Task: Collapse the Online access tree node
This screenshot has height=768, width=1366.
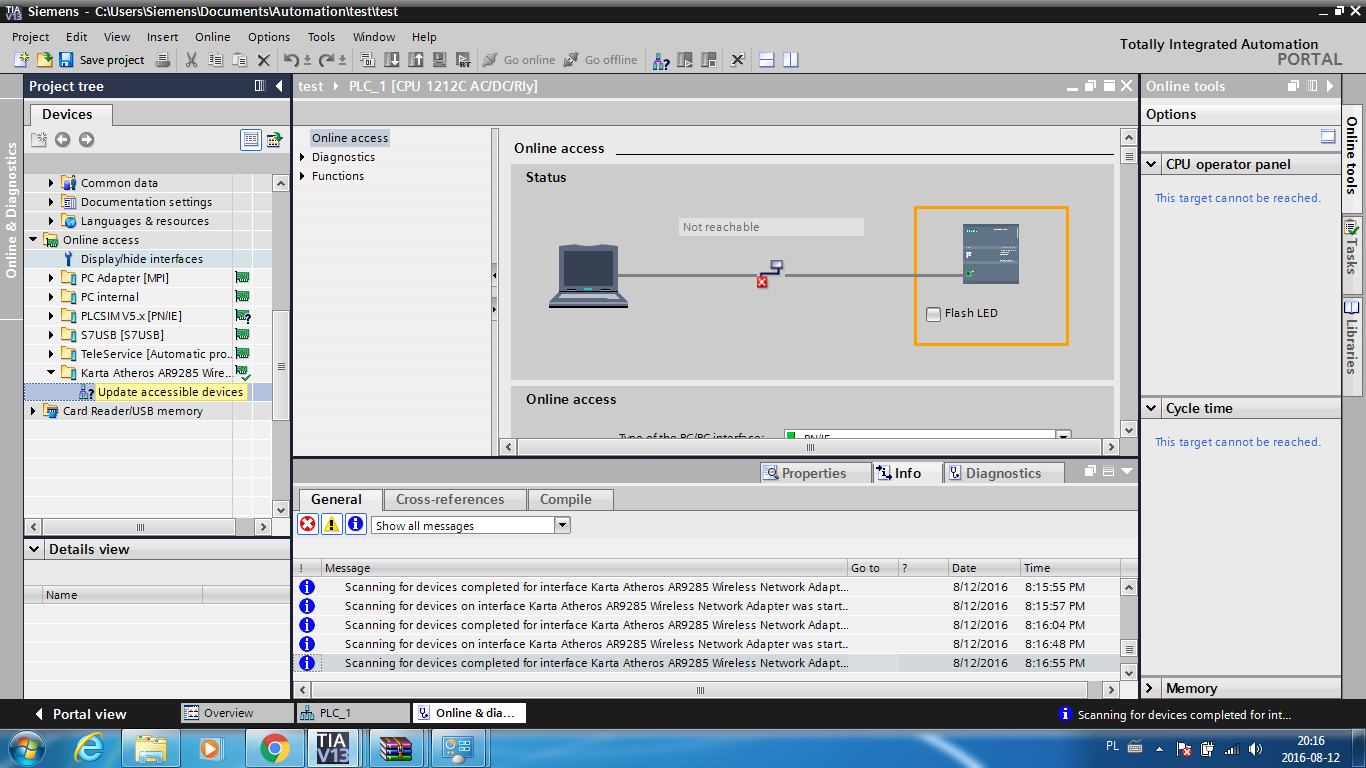Action: [x=34, y=240]
